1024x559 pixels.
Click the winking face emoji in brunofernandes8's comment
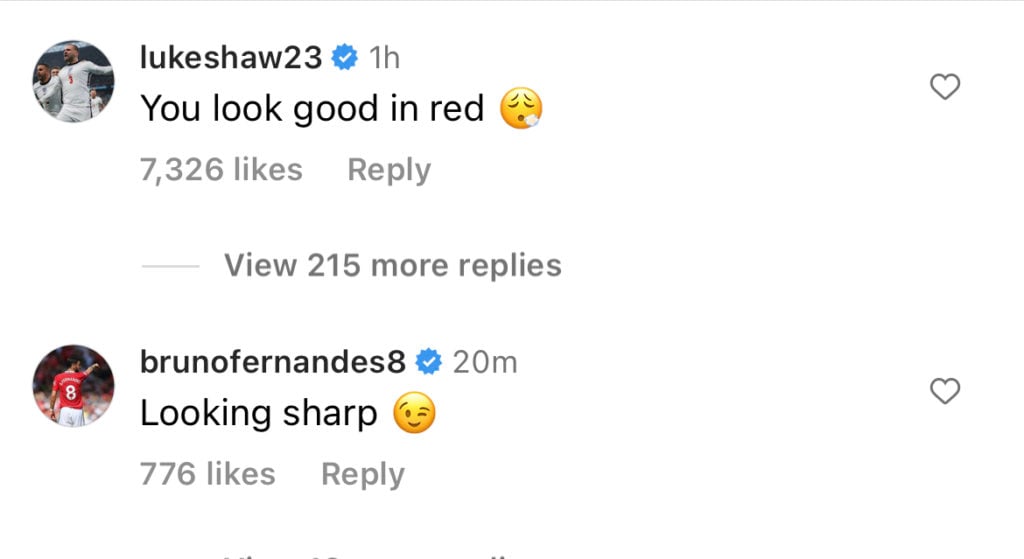click(414, 413)
